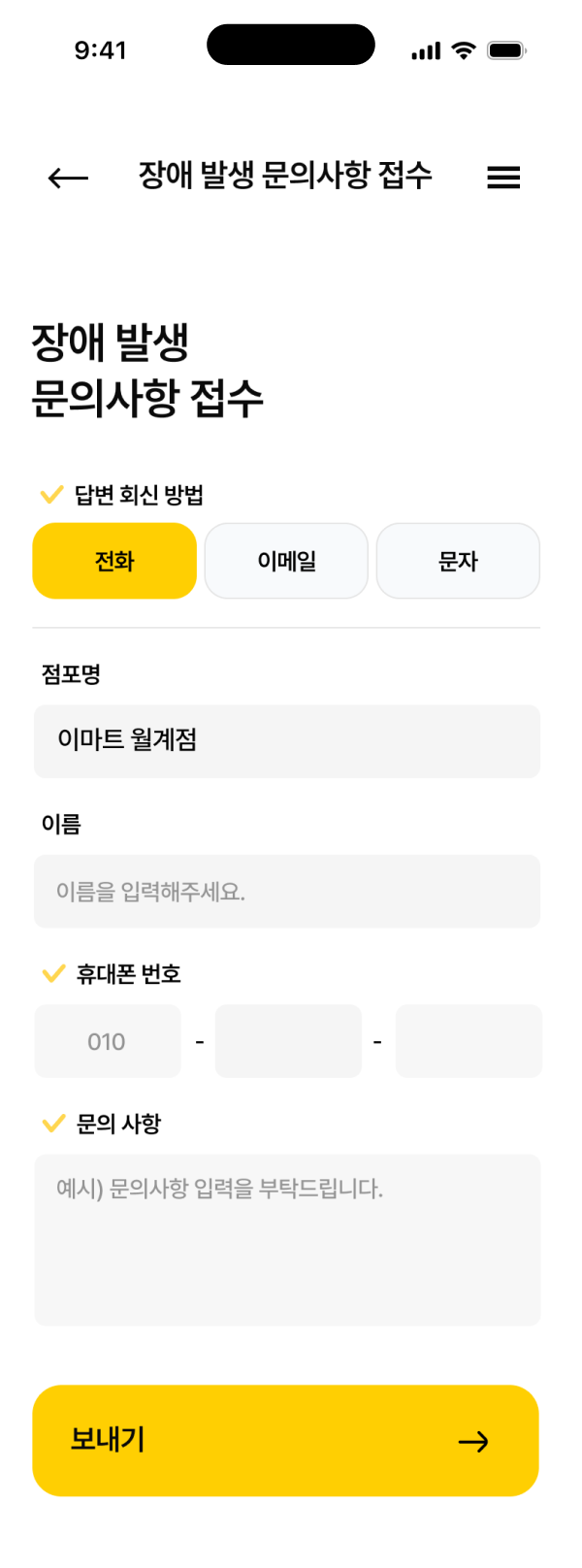Screen dimensions: 582x1568
Task: Click the middle phone number field
Action: pos(288,1040)
